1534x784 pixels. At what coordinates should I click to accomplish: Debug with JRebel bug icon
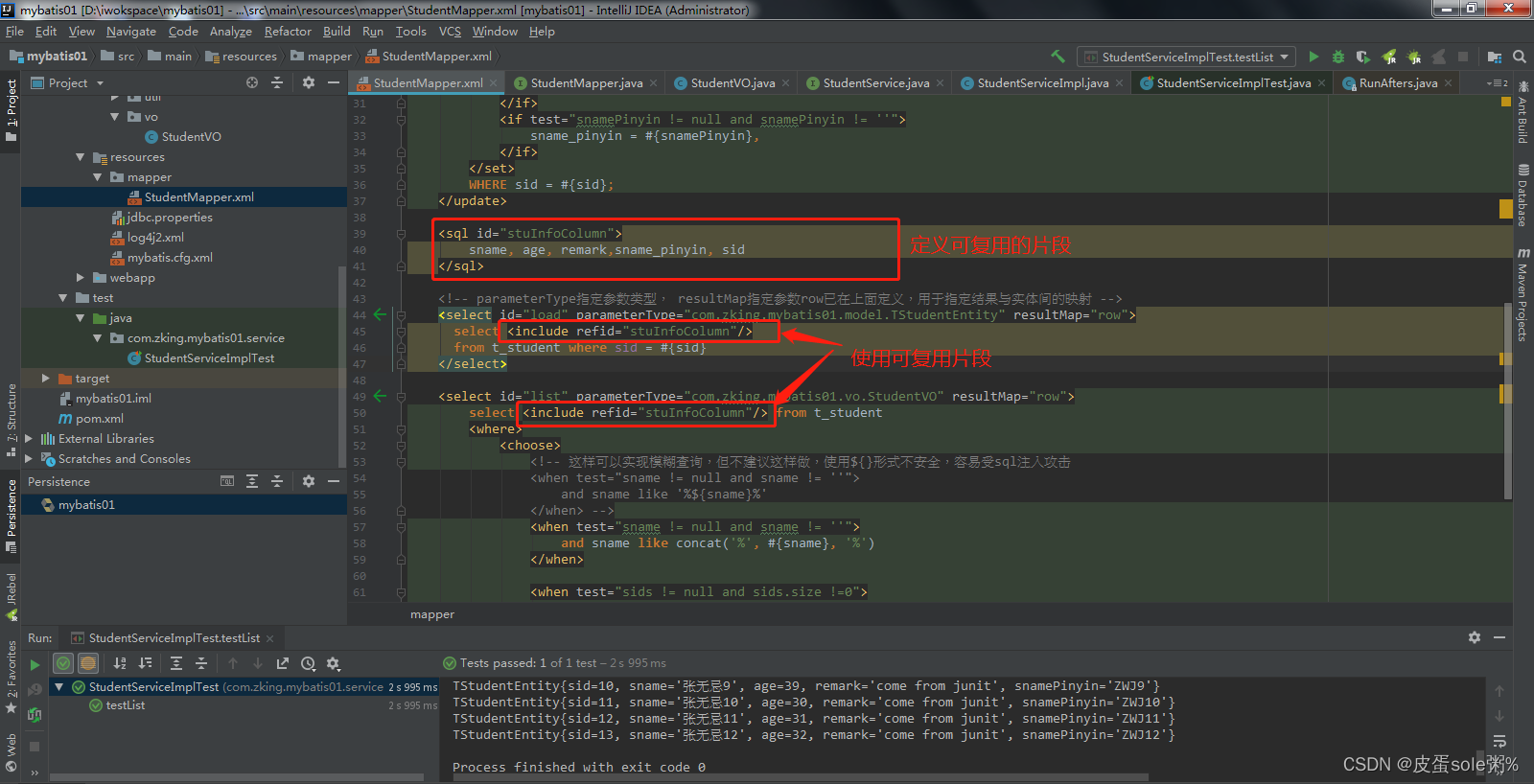[1413, 57]
